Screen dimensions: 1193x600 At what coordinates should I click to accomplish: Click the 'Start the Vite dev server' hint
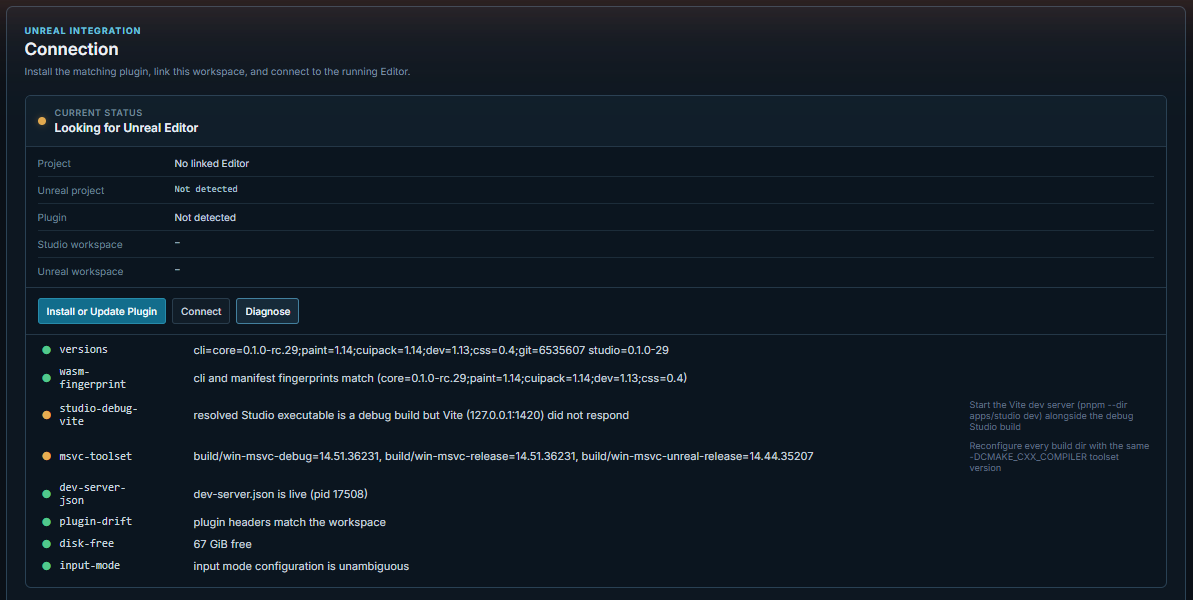pos(1051,416)
